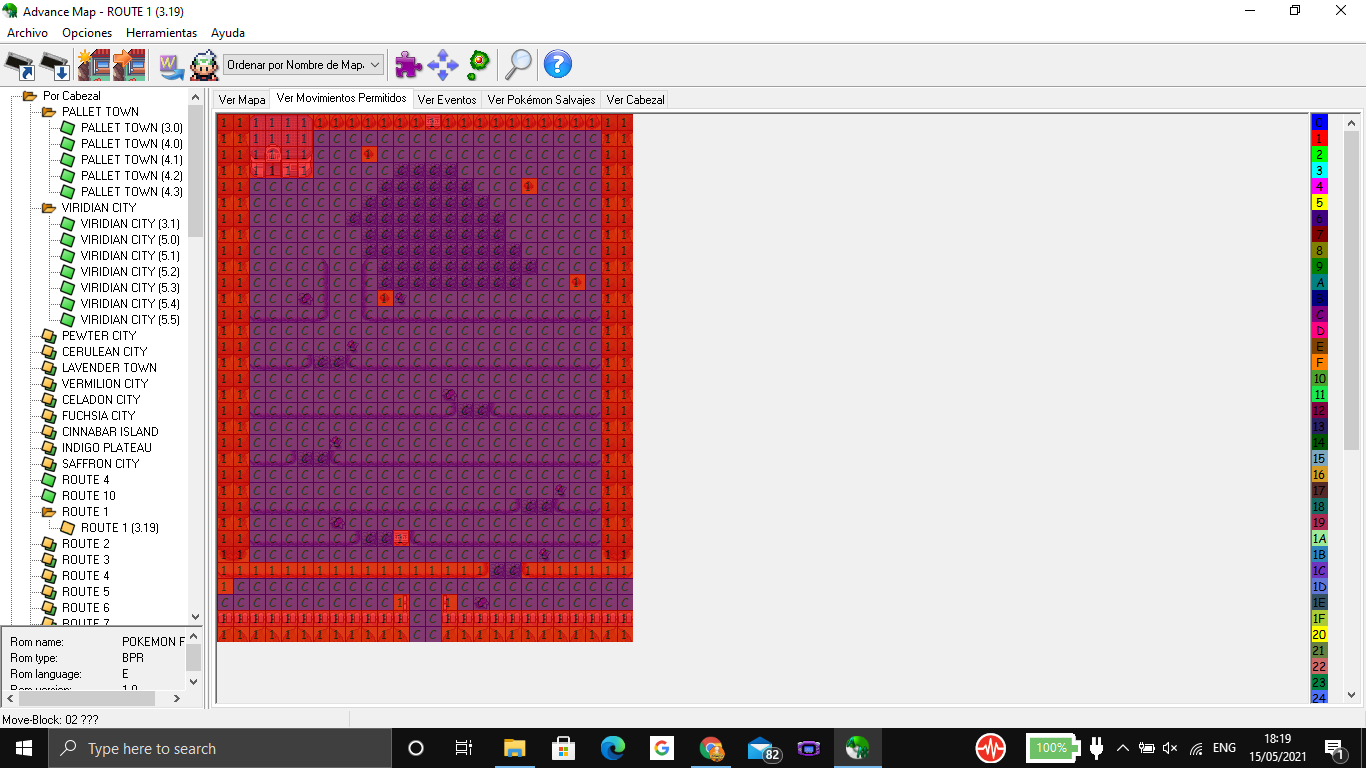
Task: Open the header editor trainer sprite icon
Action: click(204, 64)
